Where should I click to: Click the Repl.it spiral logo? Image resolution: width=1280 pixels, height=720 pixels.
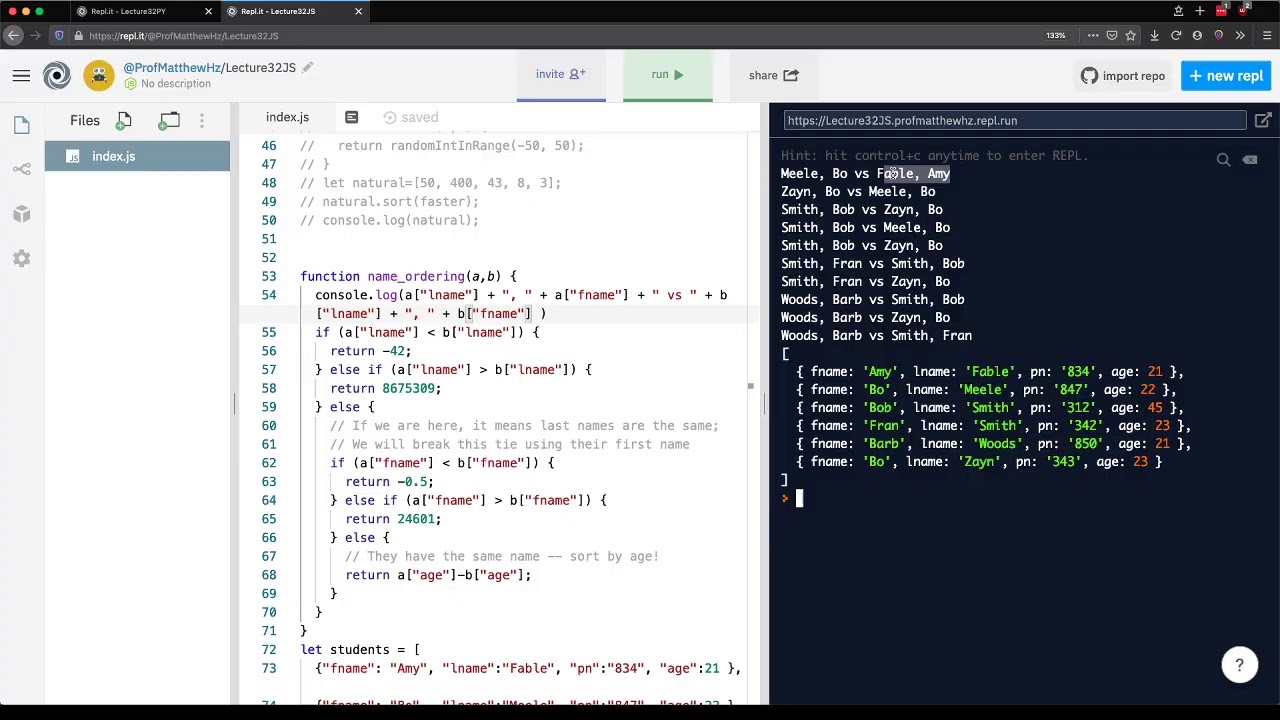pyautogui.click(x=57, y=76)
